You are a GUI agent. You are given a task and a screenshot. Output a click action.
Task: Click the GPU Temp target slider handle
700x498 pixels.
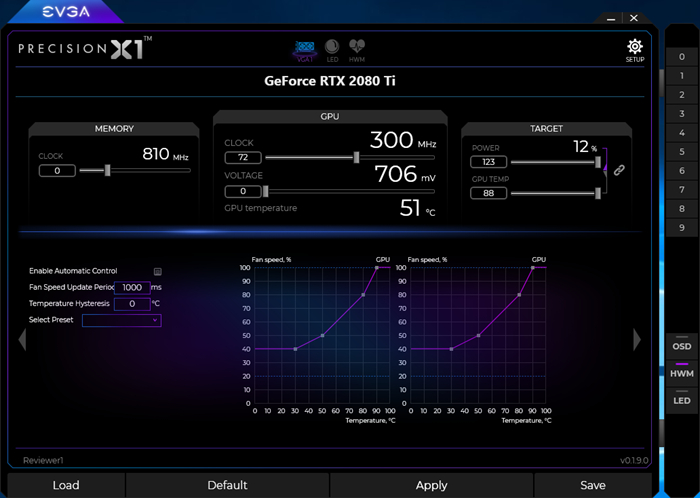(x=598, y=193)
